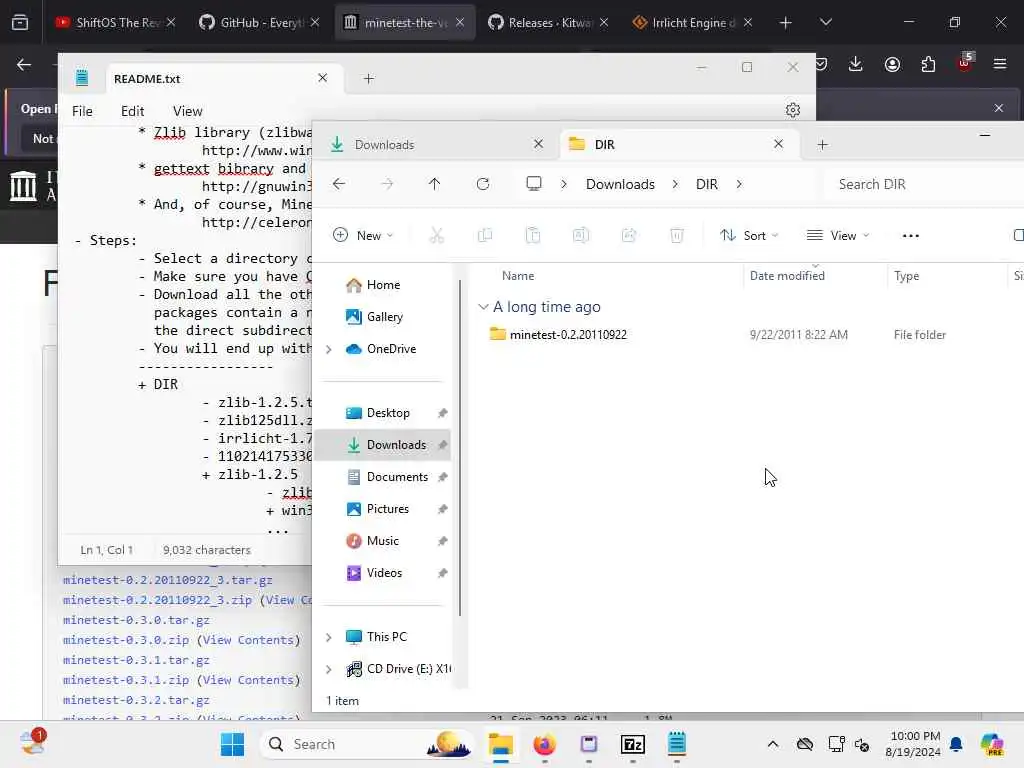Open minetest-0.2.20110922_3.tar.gz link
Viewport: 1024px width, 768px height.
point(168,580)
